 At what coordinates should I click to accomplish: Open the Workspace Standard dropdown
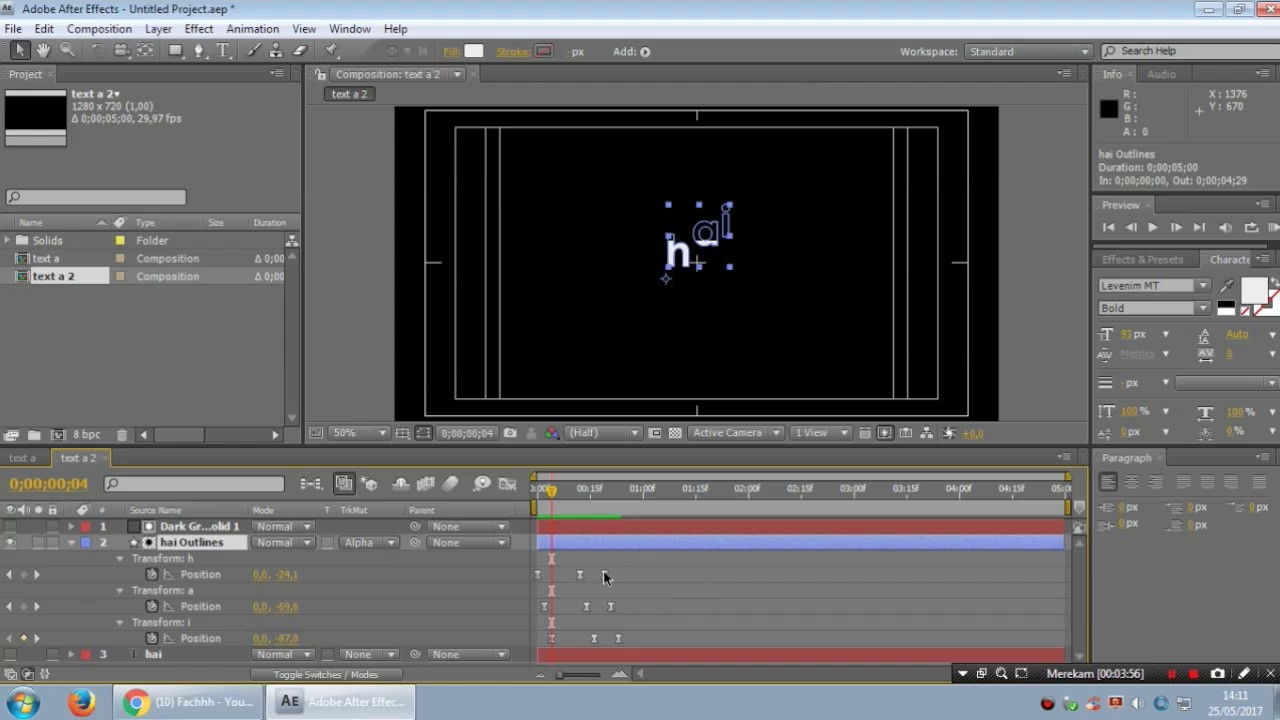[x=1028, y=51]
